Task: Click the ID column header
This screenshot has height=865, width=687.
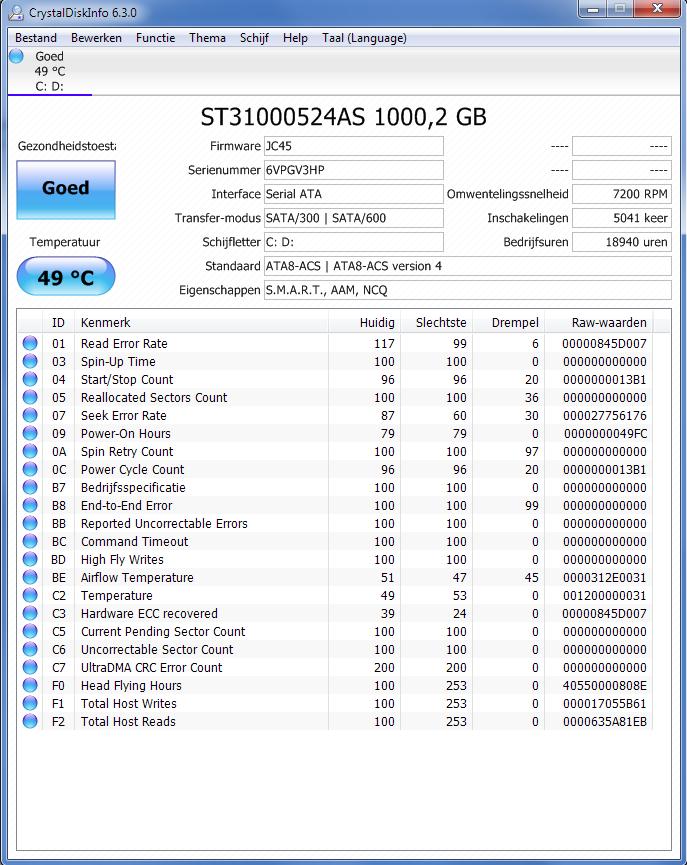Action: coord(58,322)
